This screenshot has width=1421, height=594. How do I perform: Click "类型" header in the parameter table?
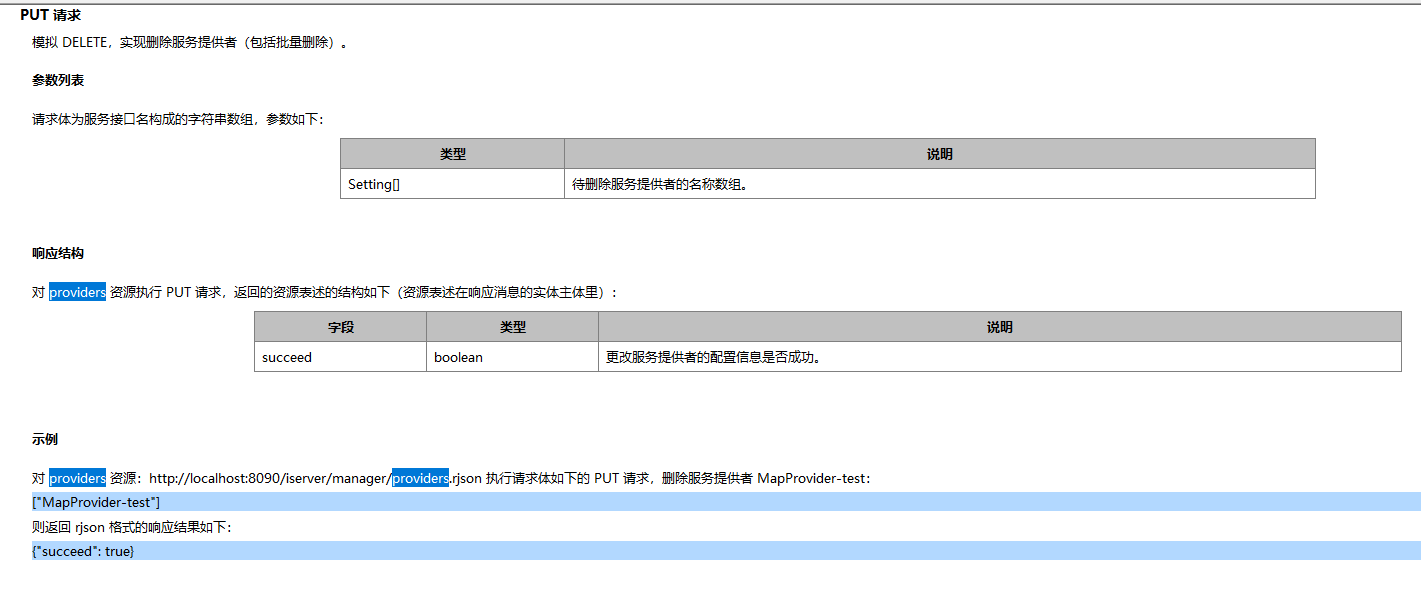pos(452,154)
